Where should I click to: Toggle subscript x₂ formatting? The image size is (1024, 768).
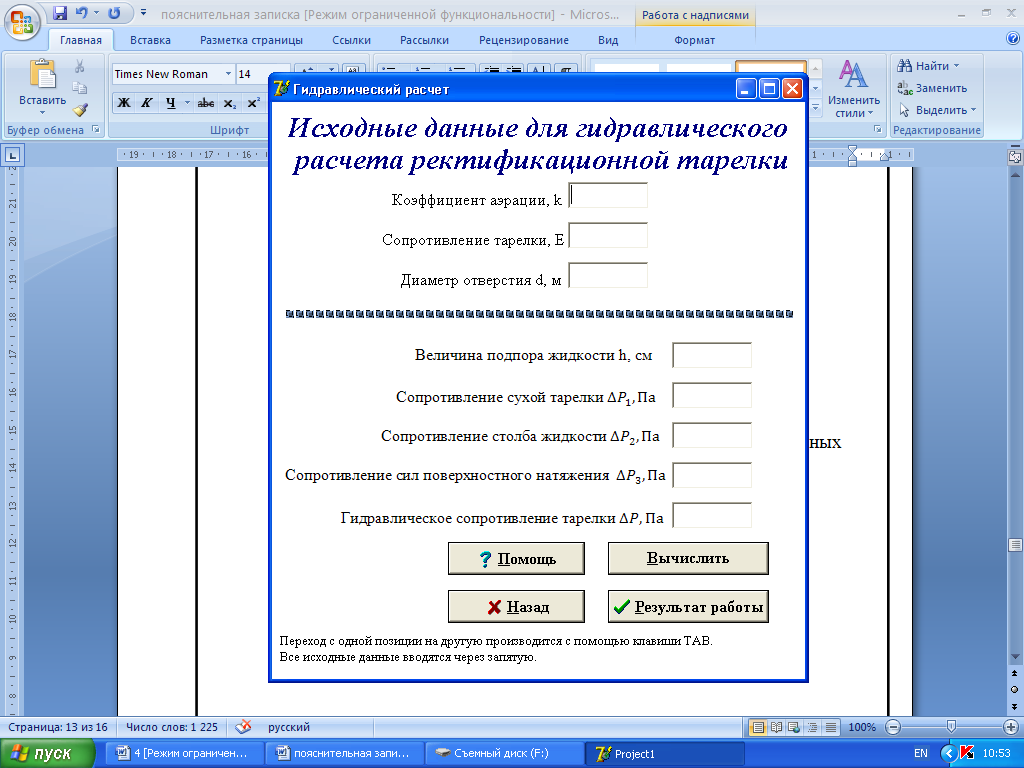pos(229,103)
